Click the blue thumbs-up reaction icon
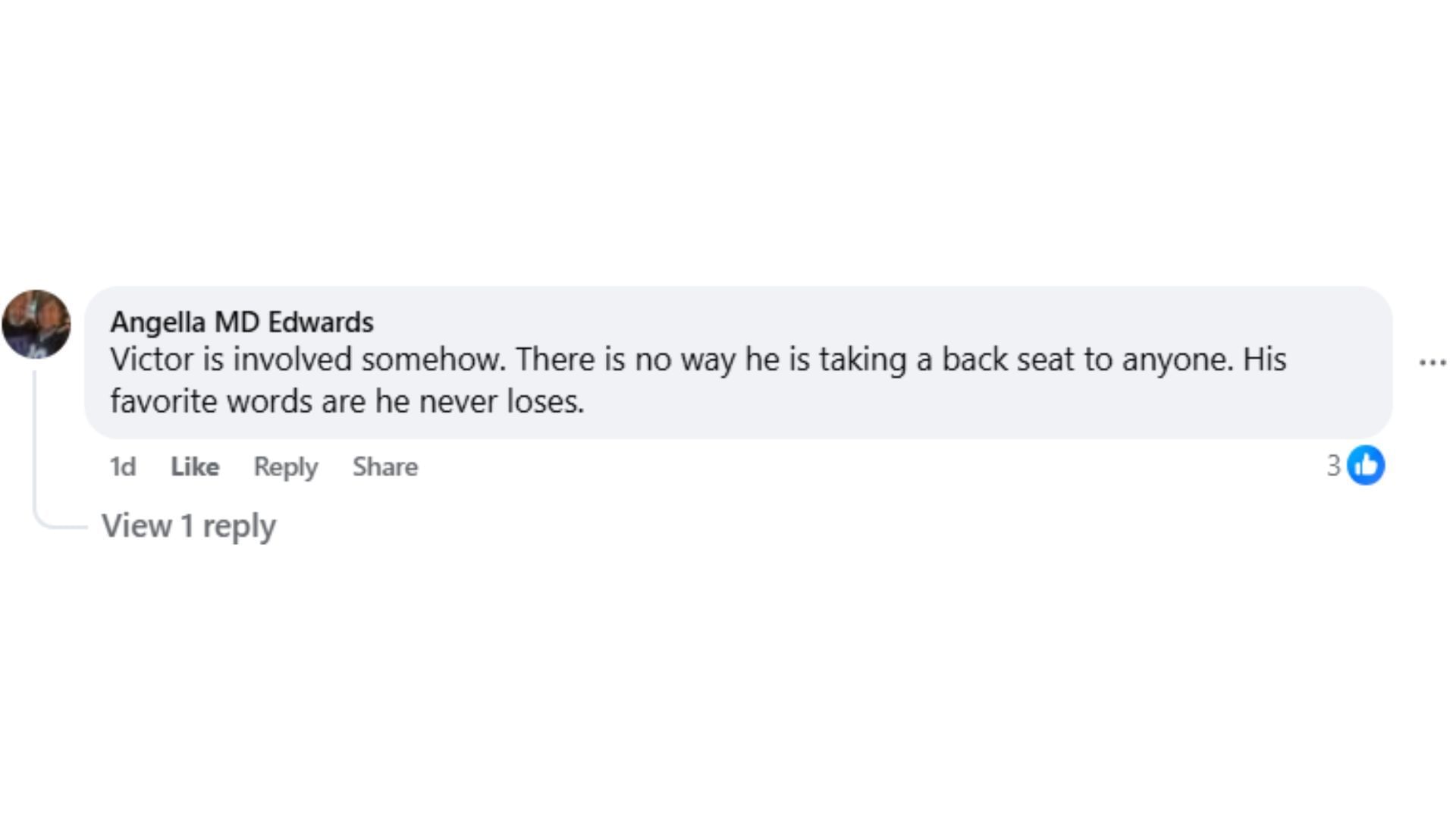 tap(1366, 466)
